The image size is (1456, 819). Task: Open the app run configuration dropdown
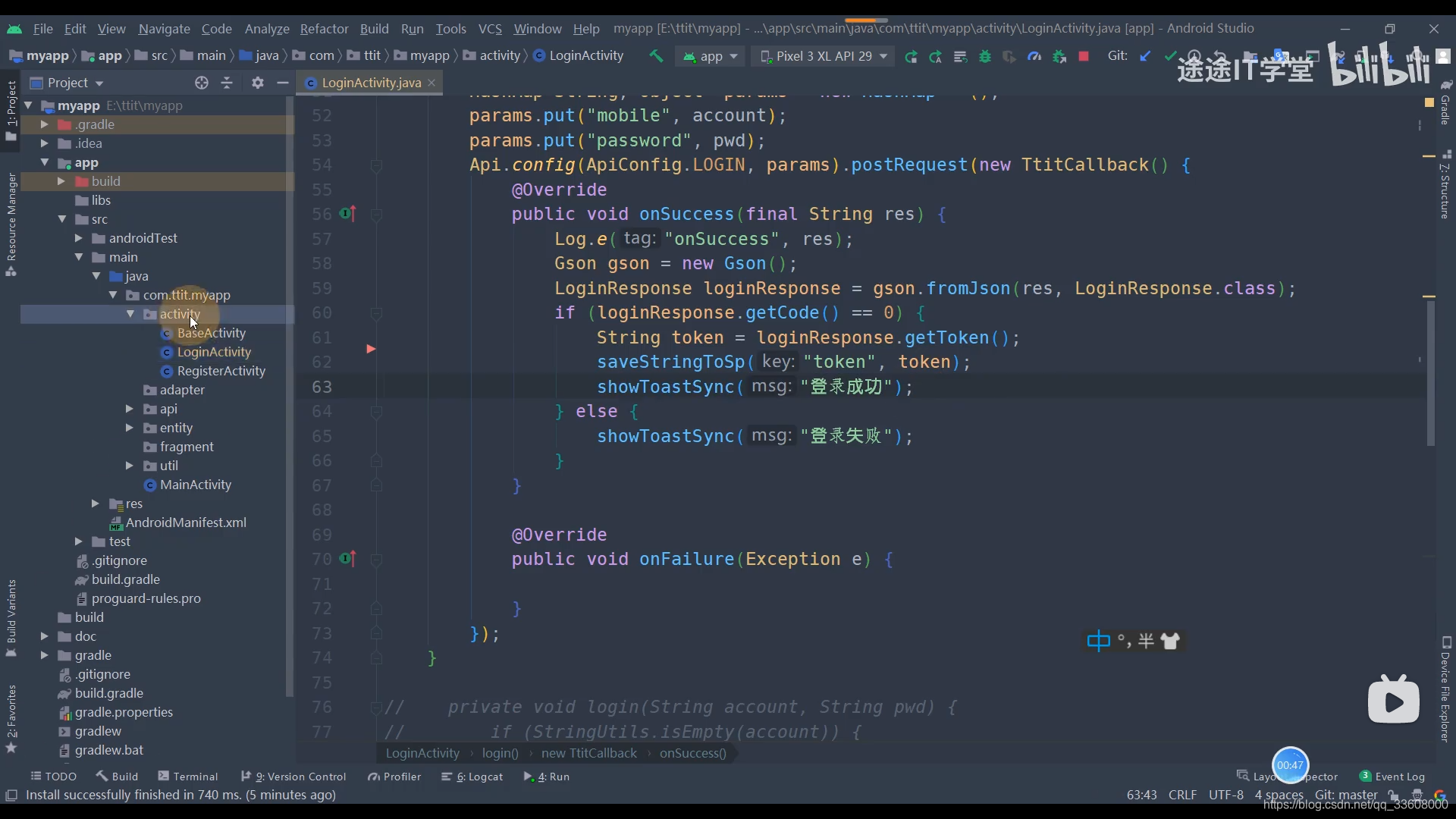[x=711, y=57]
